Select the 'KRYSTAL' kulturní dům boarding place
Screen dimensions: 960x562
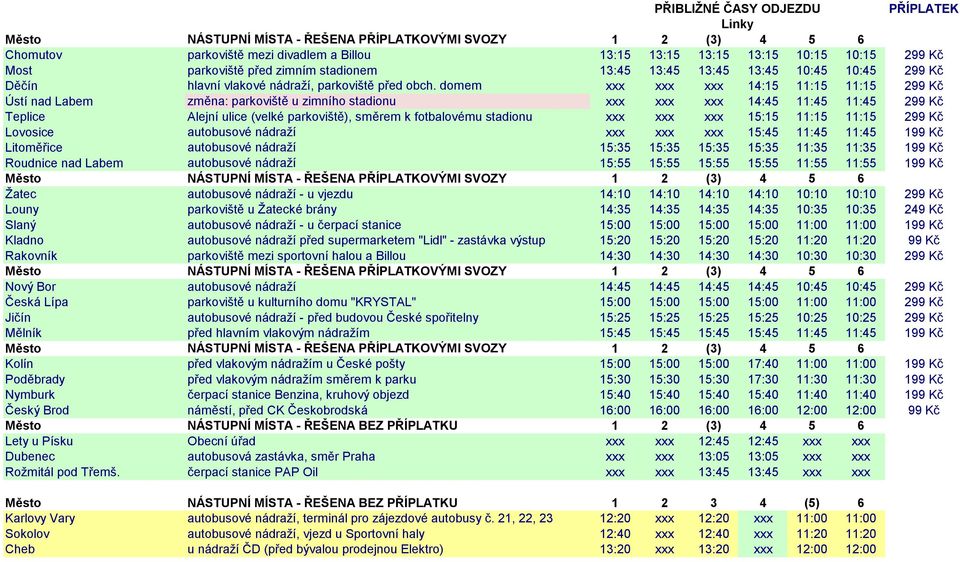tap(301, 302)
